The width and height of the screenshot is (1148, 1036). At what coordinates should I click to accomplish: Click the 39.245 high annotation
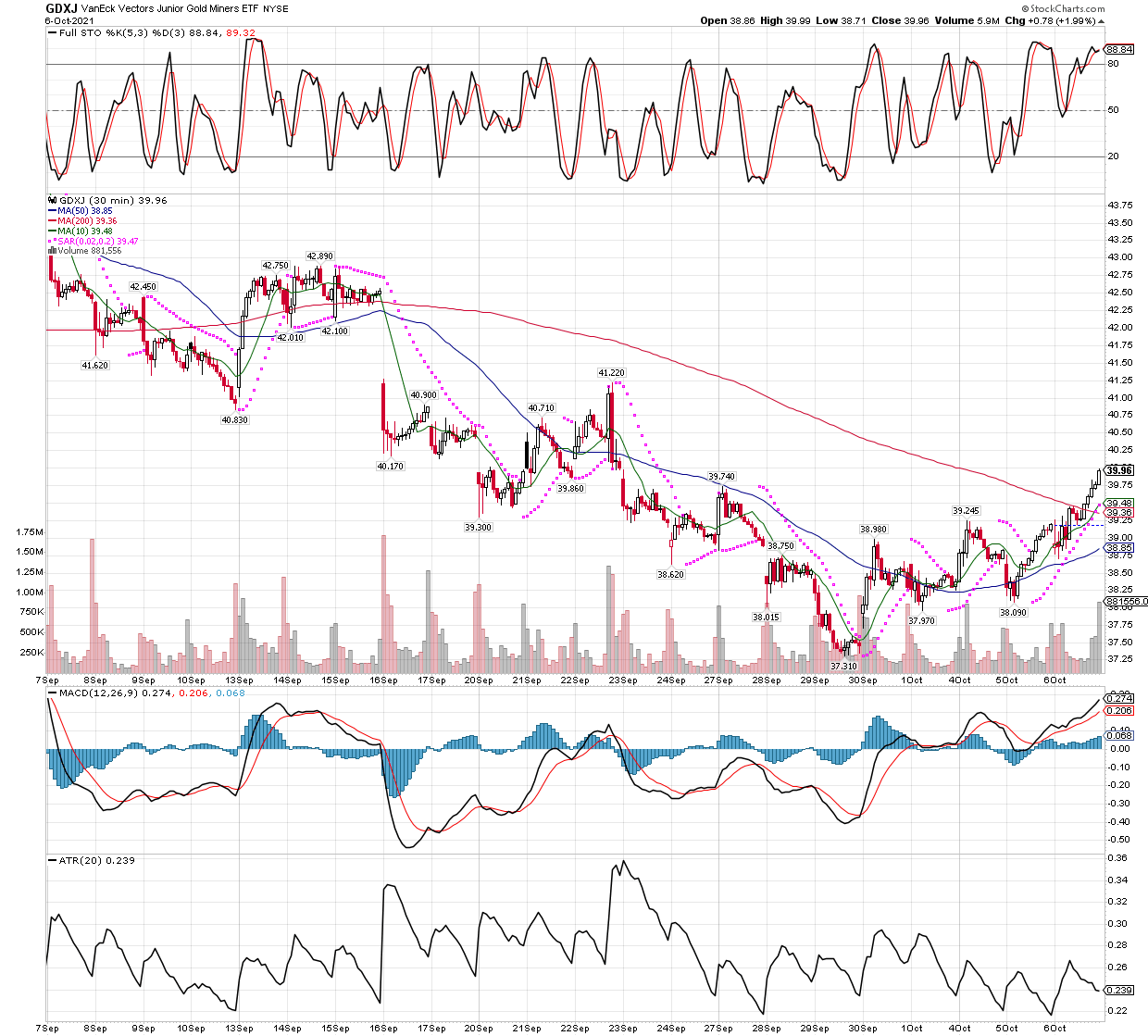pos(966,511)
